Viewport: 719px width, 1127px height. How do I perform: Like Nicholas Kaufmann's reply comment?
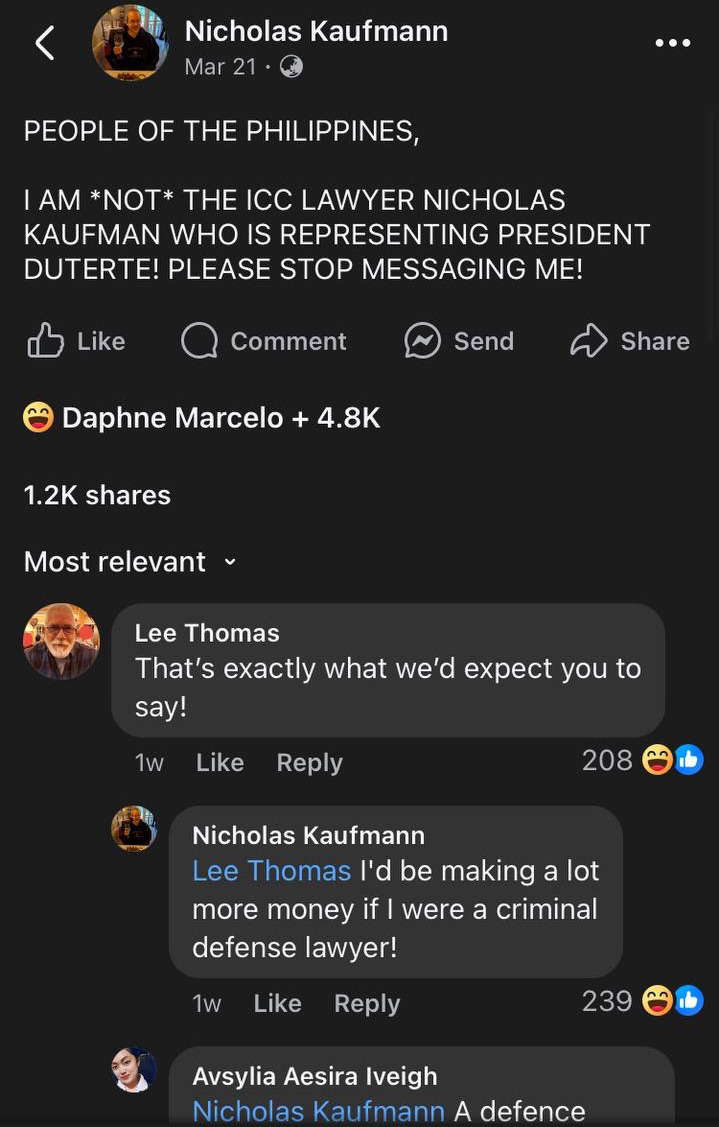[x=277, y=1003]
